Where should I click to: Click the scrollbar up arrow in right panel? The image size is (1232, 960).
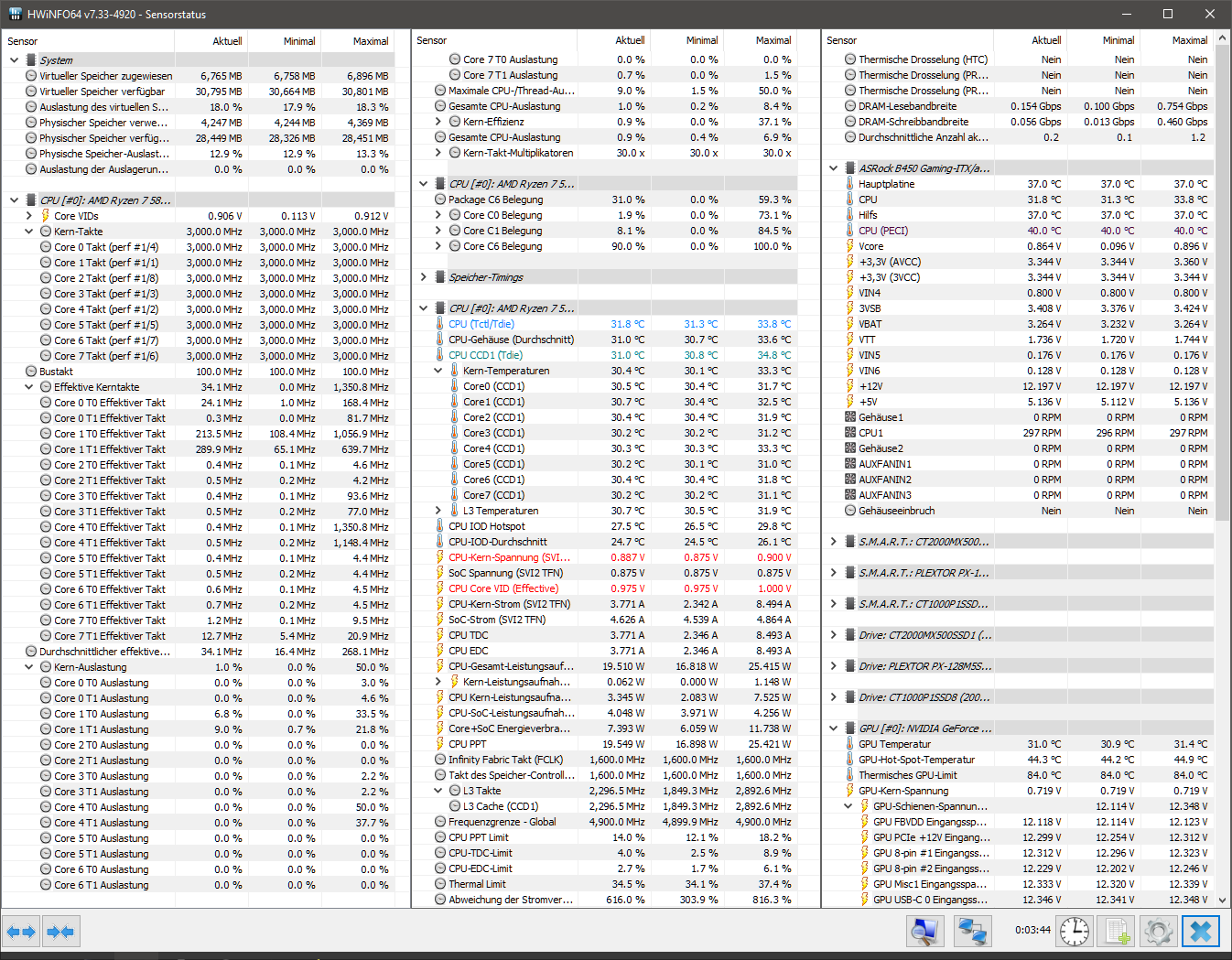[1222, 39]
